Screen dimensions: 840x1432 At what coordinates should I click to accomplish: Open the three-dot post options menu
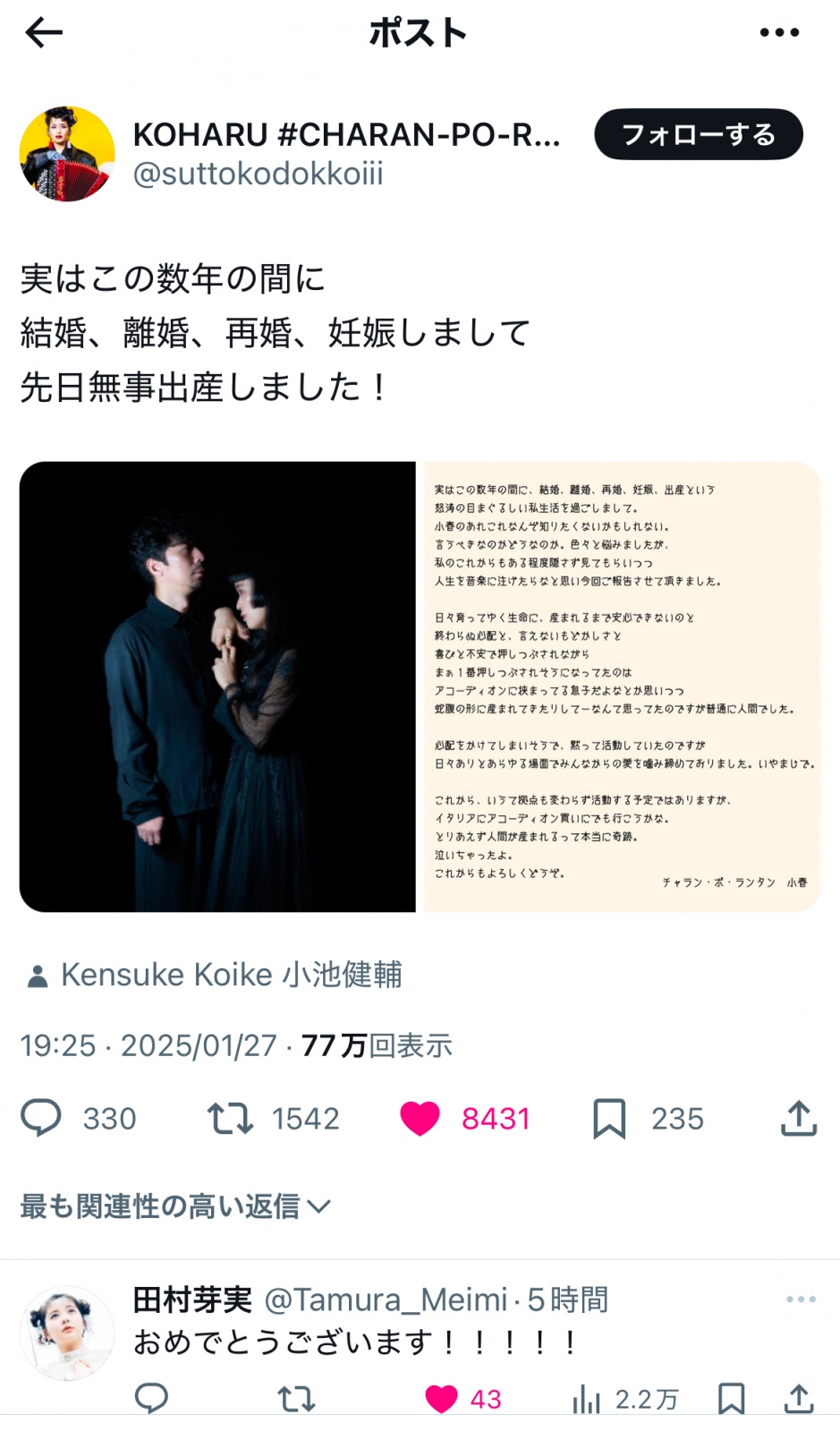(x=779, y=33)
